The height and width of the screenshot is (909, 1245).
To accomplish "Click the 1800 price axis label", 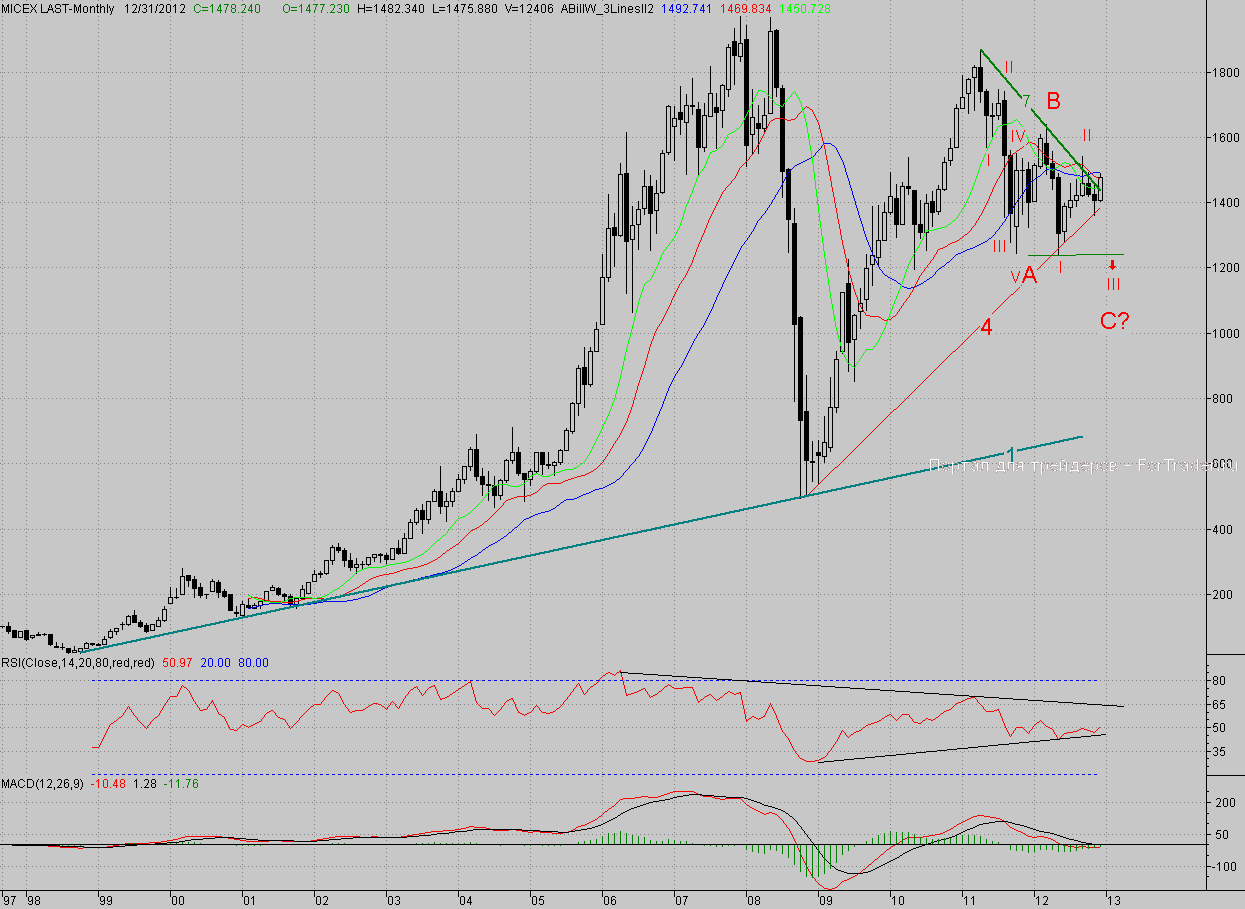I will point(1226,73).
